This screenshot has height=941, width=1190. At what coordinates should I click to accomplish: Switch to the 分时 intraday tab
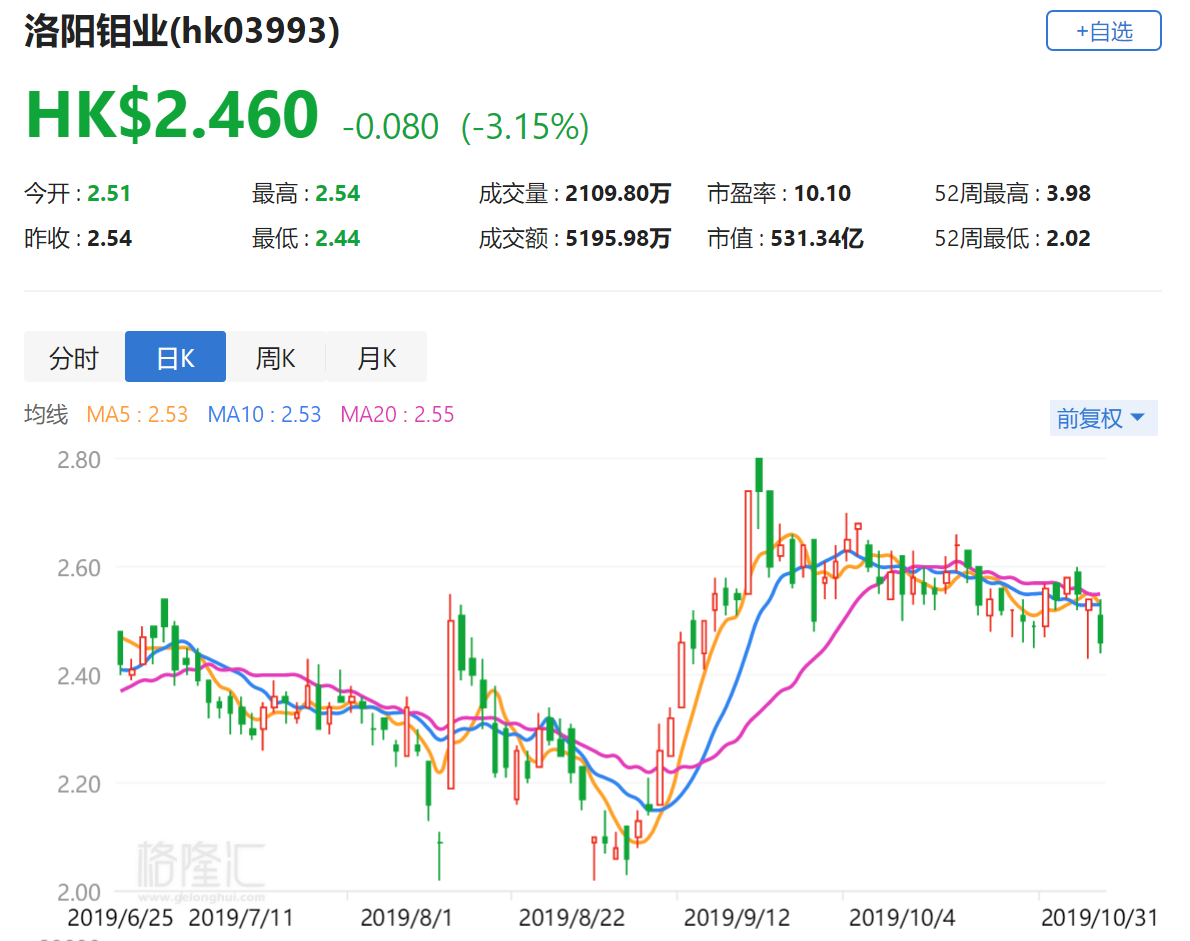[x=74, y=357]
